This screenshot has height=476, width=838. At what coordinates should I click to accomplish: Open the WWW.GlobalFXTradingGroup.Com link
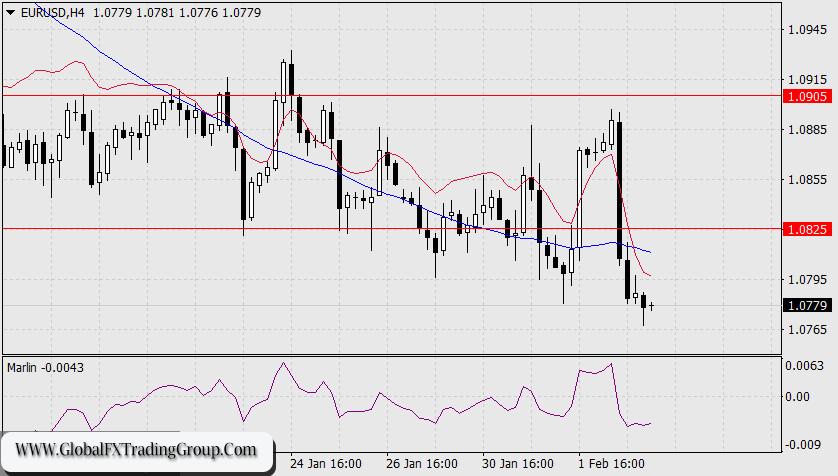tap(136, 450)
